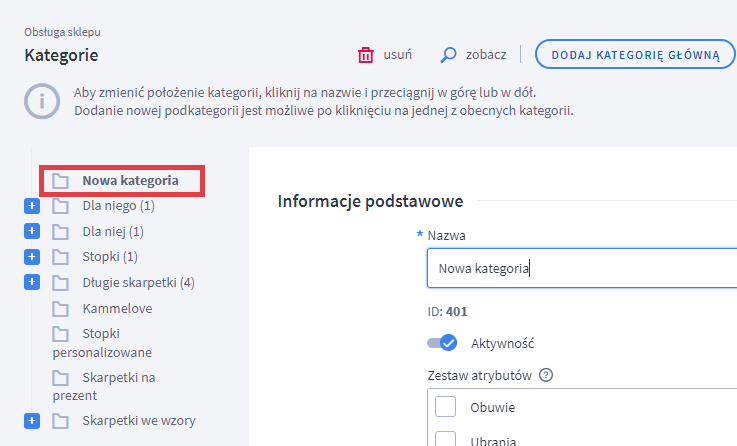
Task: Expand the Dla niej category
Action: click(32, 231)
